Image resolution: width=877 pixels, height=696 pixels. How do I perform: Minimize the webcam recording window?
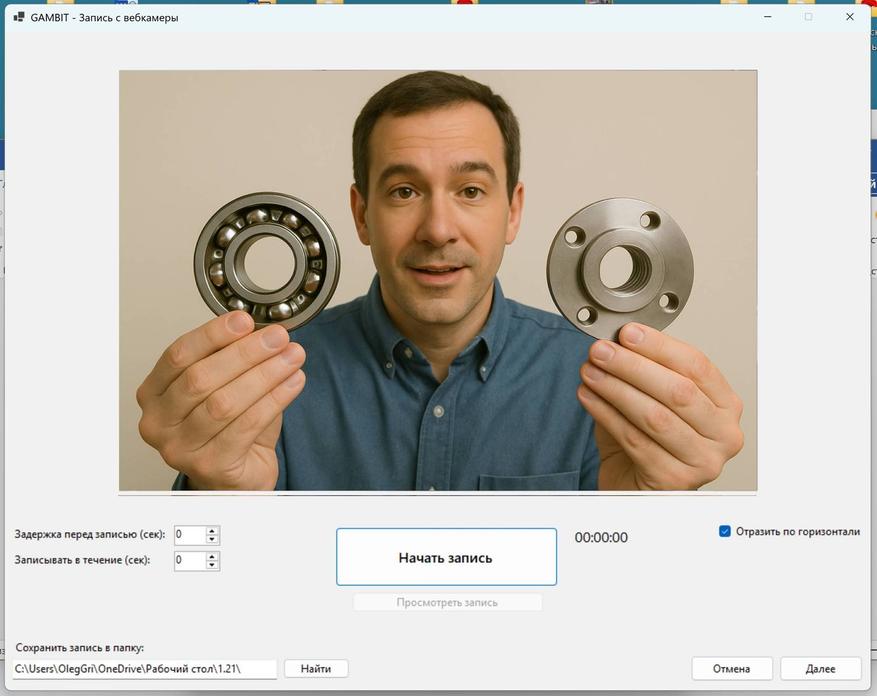767,17
